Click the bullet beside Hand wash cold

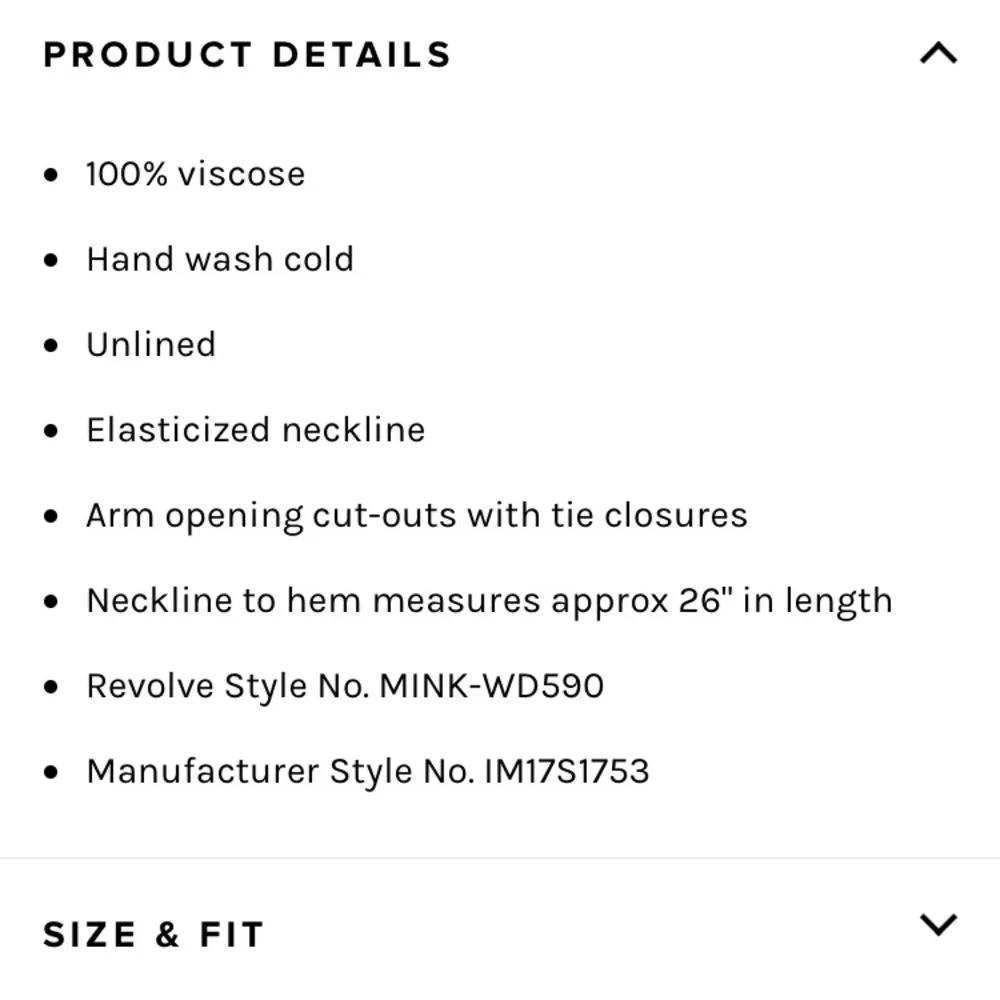coord(52,261)
